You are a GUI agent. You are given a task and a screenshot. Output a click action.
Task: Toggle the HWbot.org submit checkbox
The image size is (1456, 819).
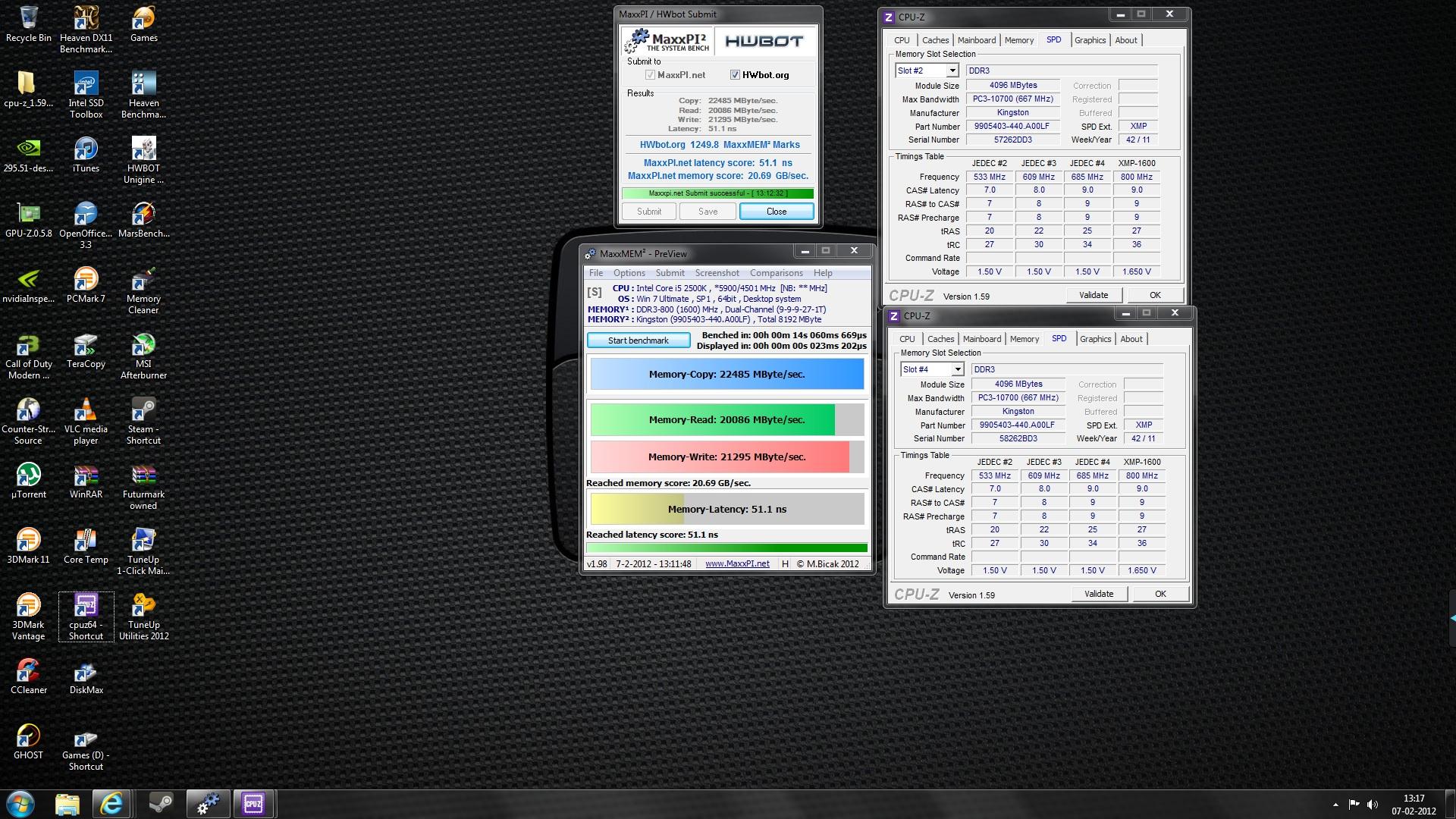[735, 75]
